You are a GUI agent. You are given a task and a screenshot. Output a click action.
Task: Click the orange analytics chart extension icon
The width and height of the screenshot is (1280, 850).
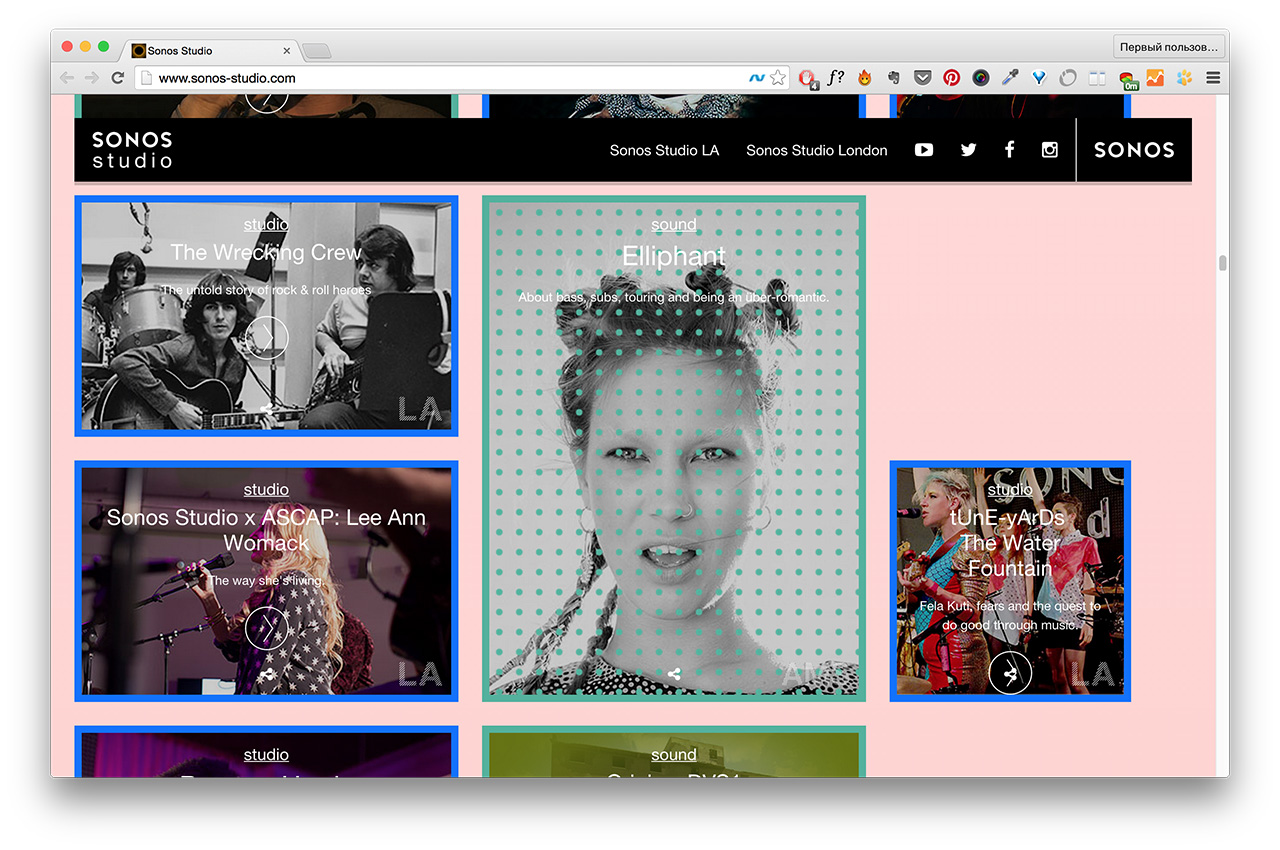(1156, 78)
